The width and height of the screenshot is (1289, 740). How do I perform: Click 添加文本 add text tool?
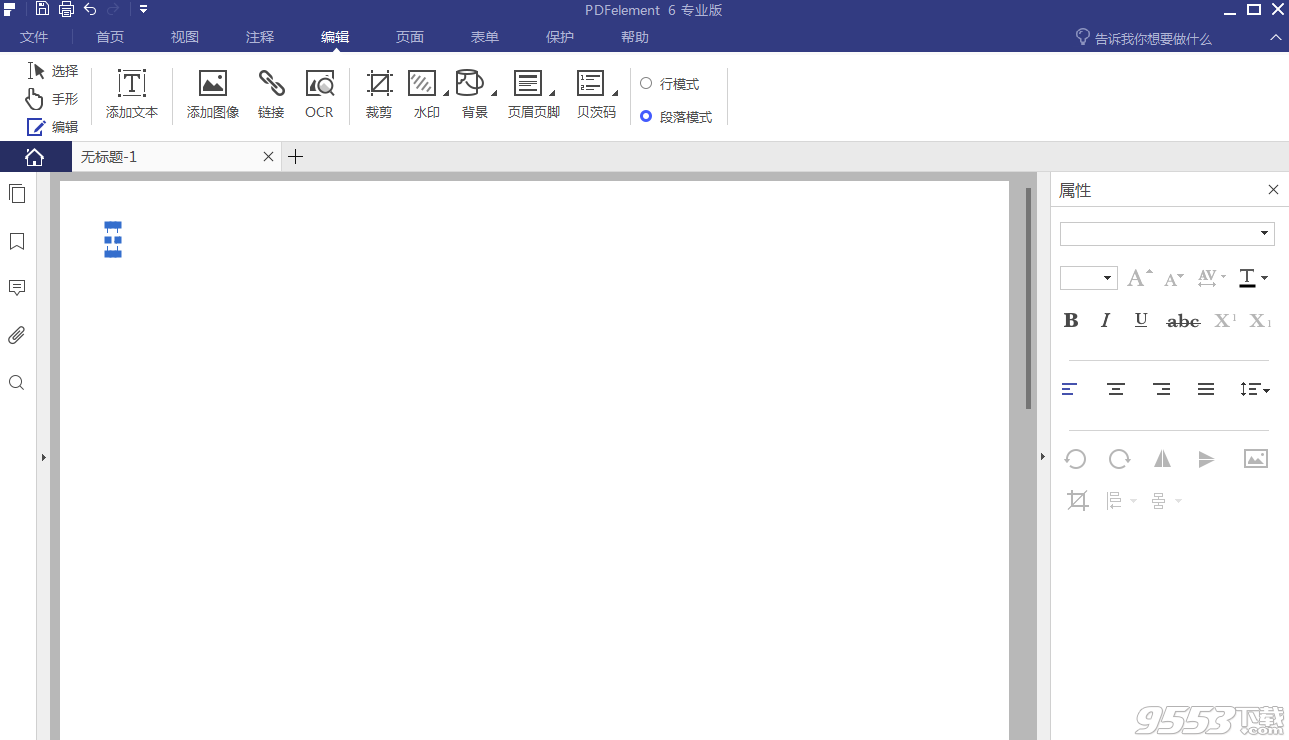(132, 95)
